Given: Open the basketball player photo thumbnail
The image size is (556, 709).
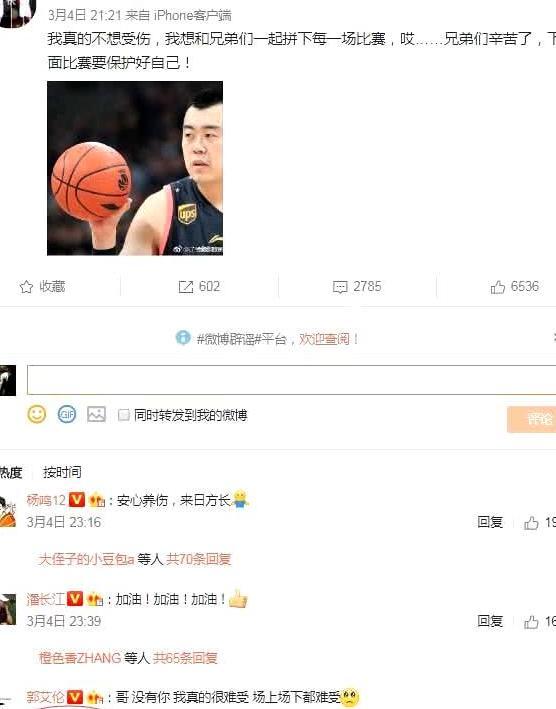Looking at the screenshot, I should 135,168.
